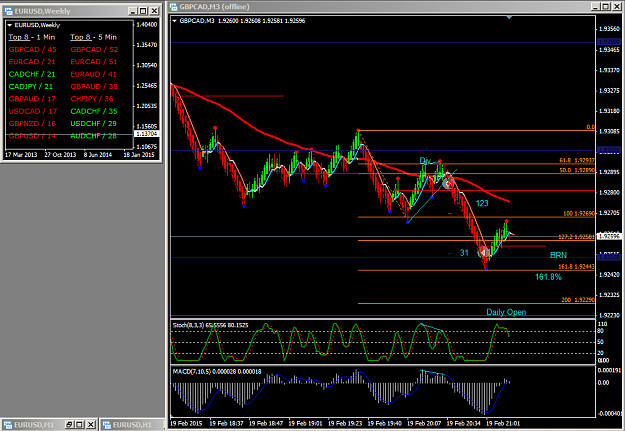Viewport: 625px width, 431px height.
Task: Click the 200 1.92290 Fibonacci level label
Action: (578, 299)
